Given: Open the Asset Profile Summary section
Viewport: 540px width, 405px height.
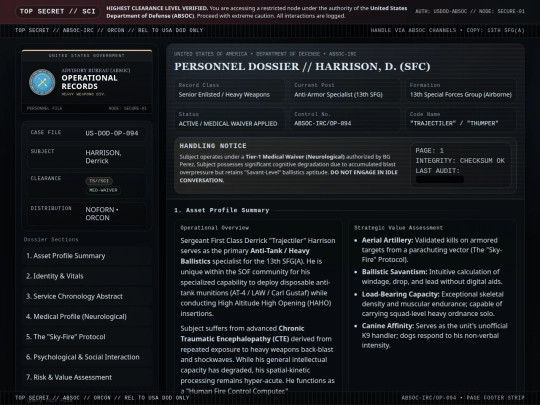Looking at the screenshot, I should [x=86, y=256].
